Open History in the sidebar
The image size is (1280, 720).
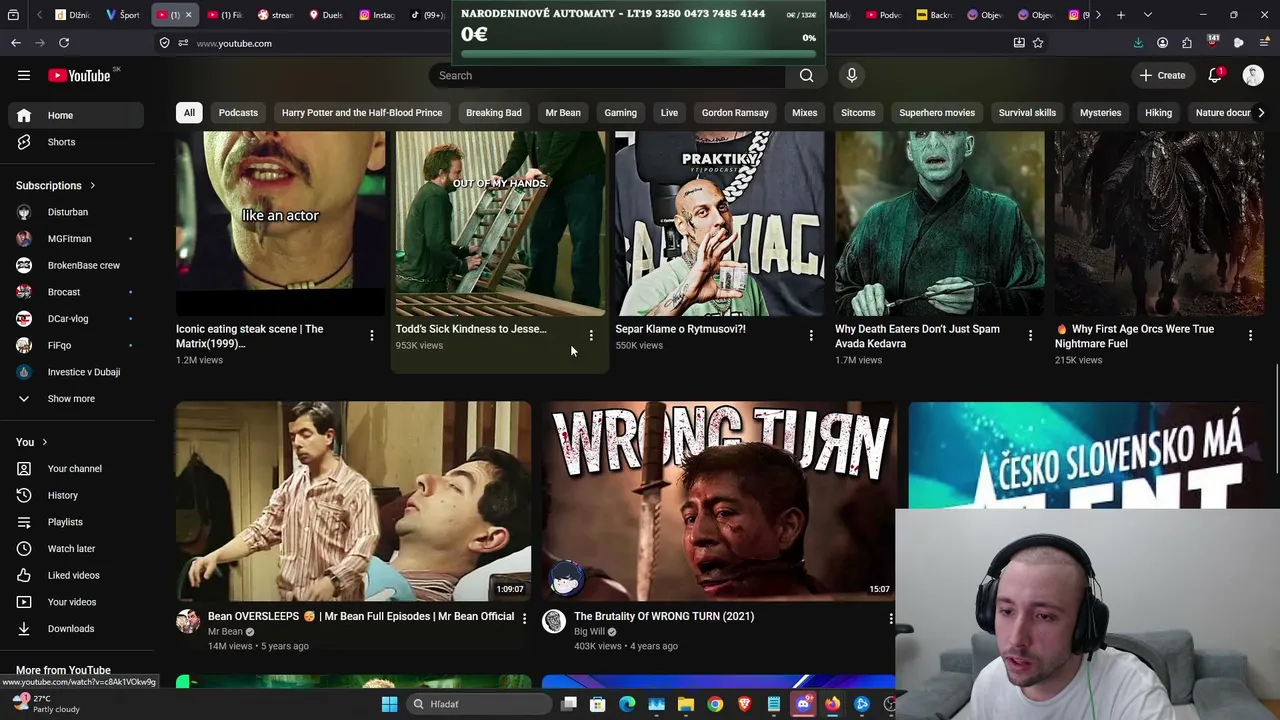click(76, 495)
